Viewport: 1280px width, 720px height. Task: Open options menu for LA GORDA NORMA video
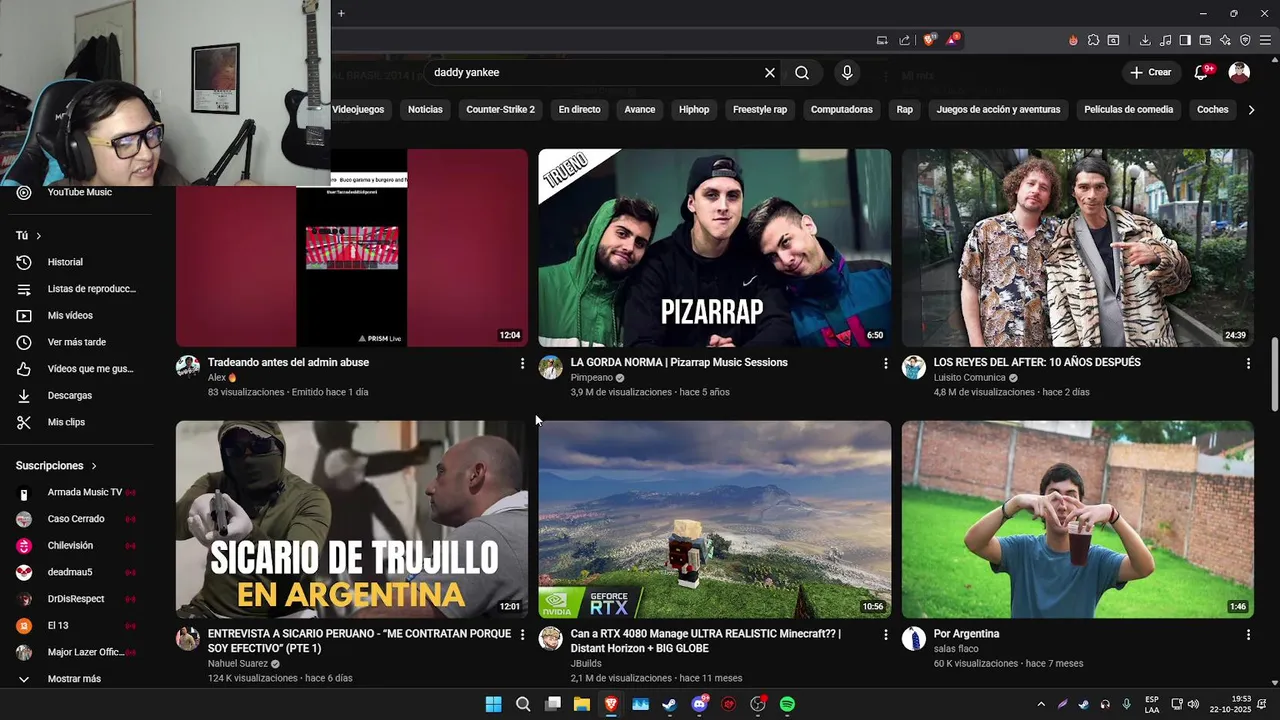(x=885, y=364)
